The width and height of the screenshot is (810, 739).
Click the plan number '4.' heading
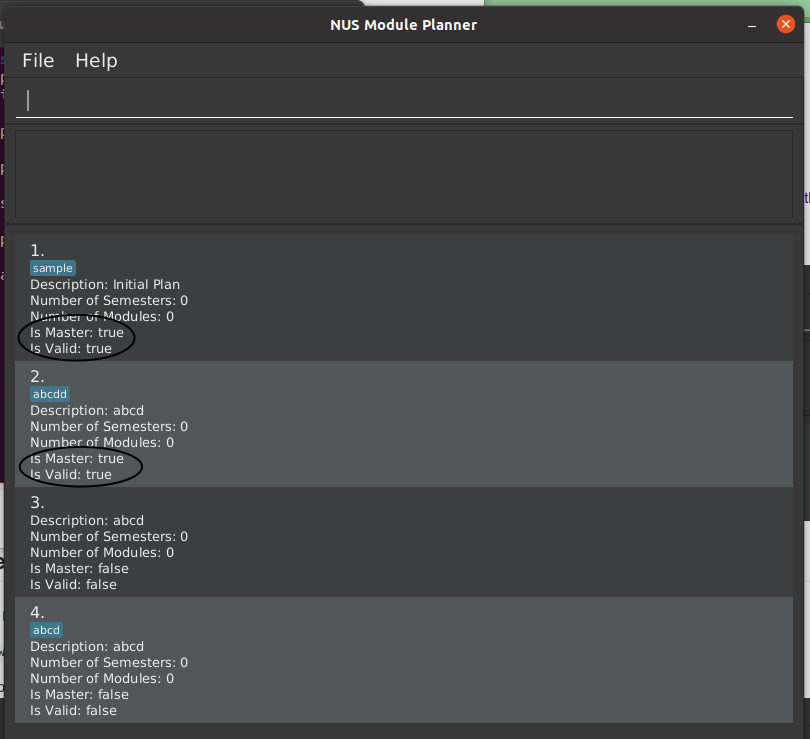[x=37, y=612]
